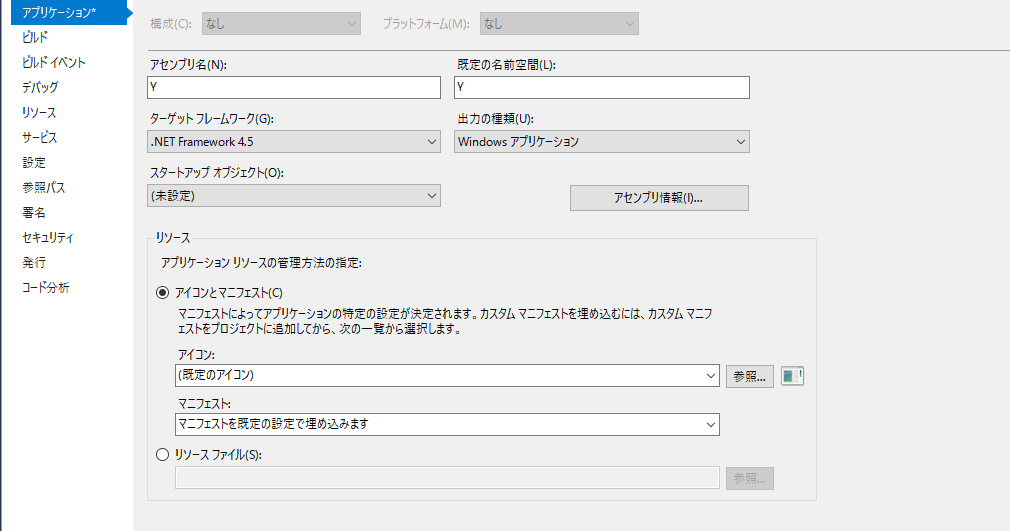Open the ターゲット フレームワーク dropdown
Image resolution: width=1010 pixels, height=531 pixels.
click(x=294, y=142)
